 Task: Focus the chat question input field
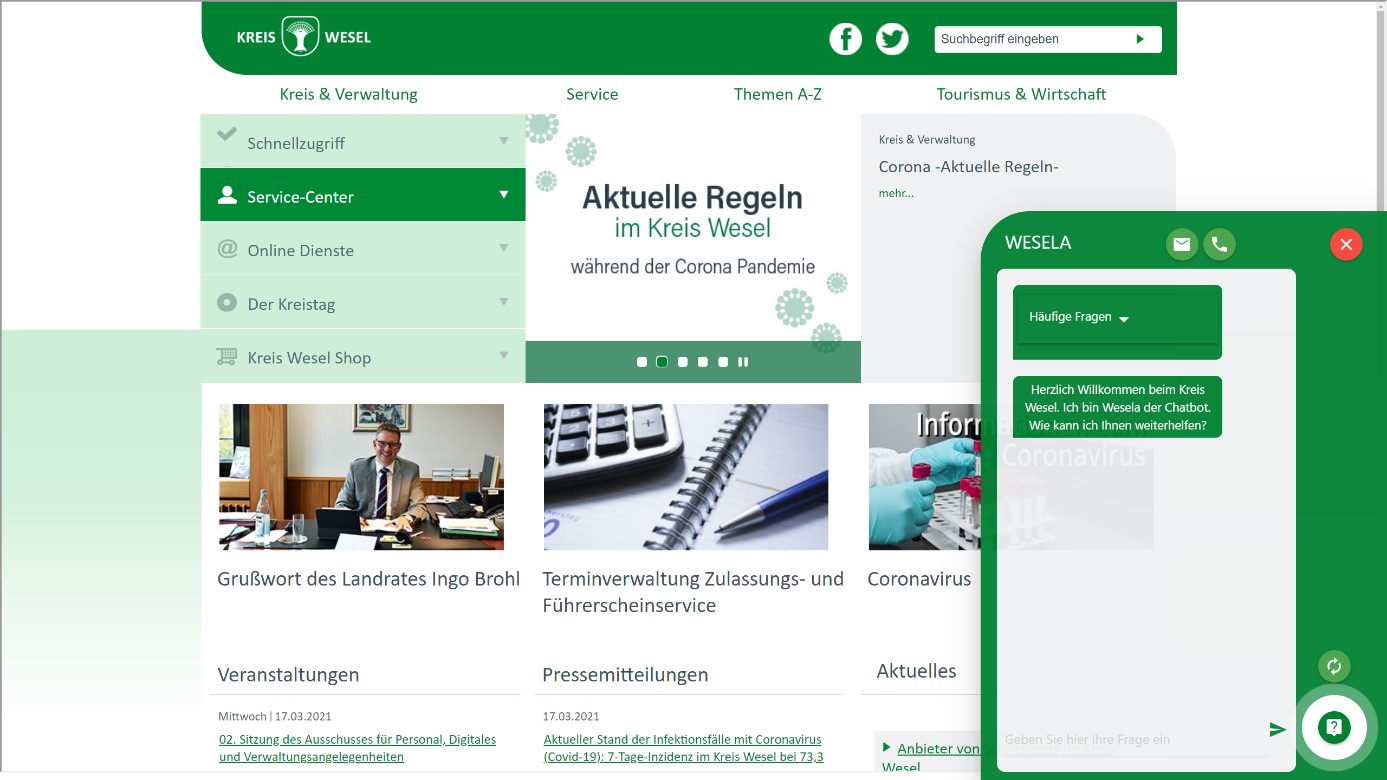tap(1130, 739)
